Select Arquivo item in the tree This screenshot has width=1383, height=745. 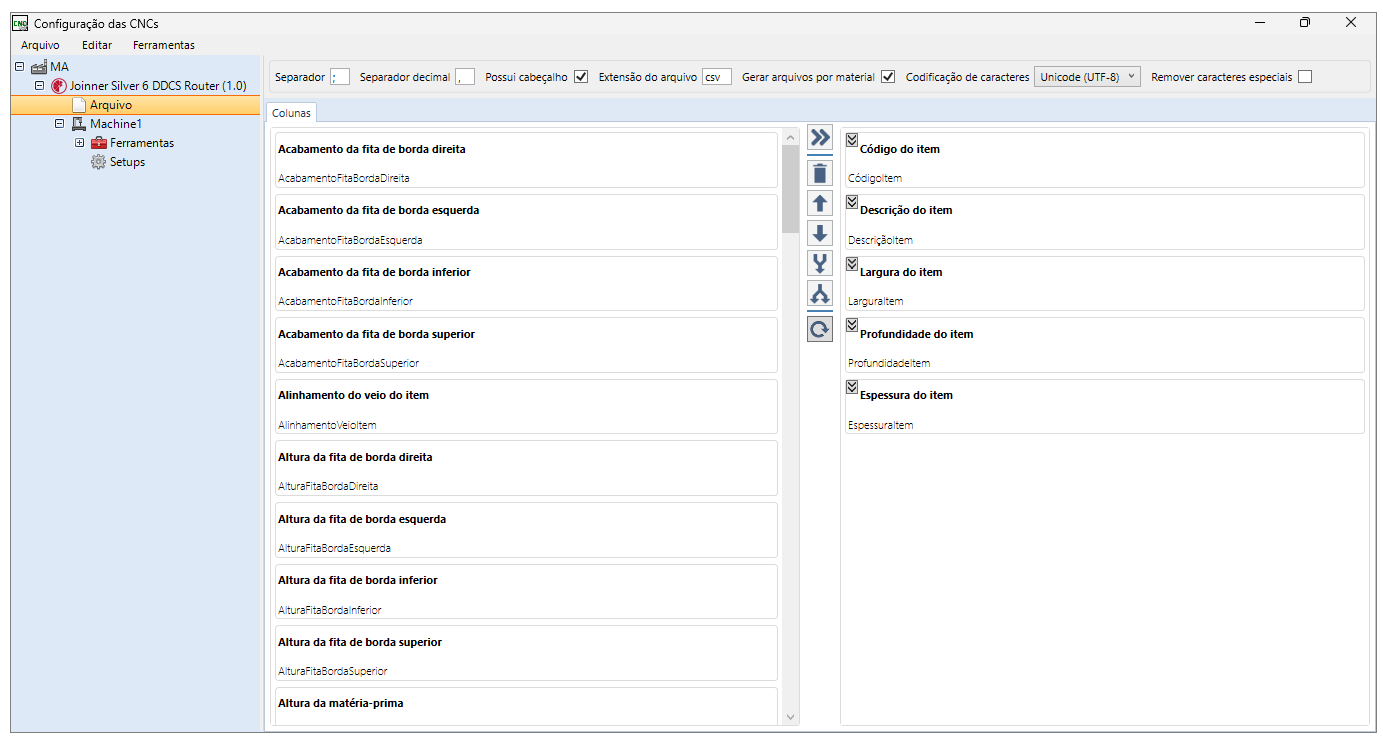[x=111, y=105]
